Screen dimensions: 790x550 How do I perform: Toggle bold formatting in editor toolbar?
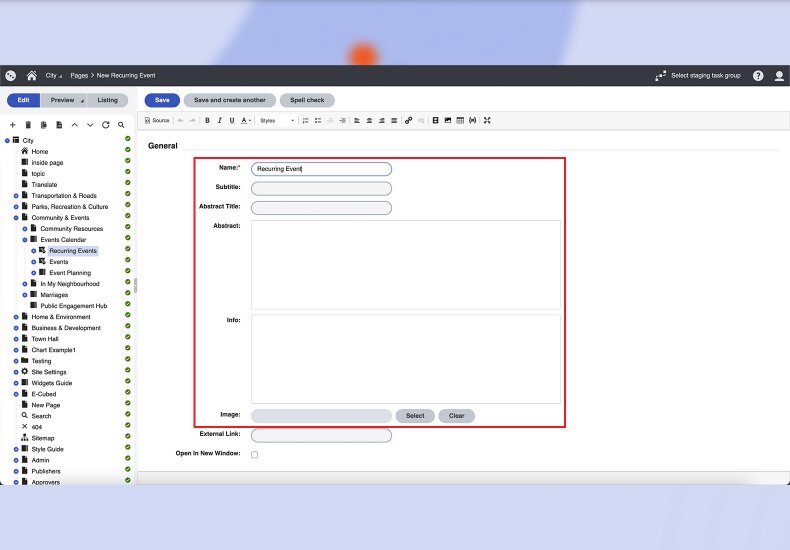pyautogui.click(x=207, y=120)
